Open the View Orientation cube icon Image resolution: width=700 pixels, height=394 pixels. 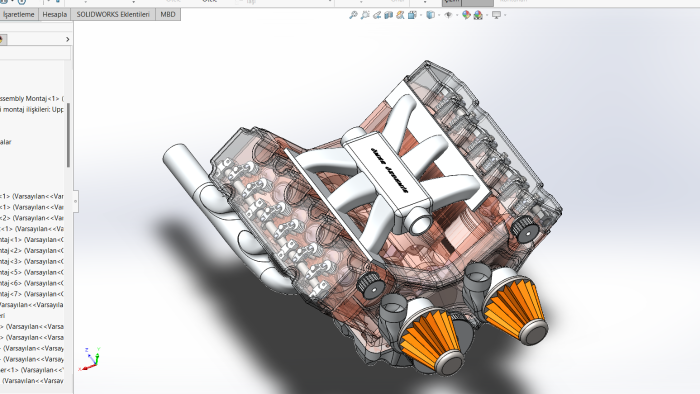(412, 15)
